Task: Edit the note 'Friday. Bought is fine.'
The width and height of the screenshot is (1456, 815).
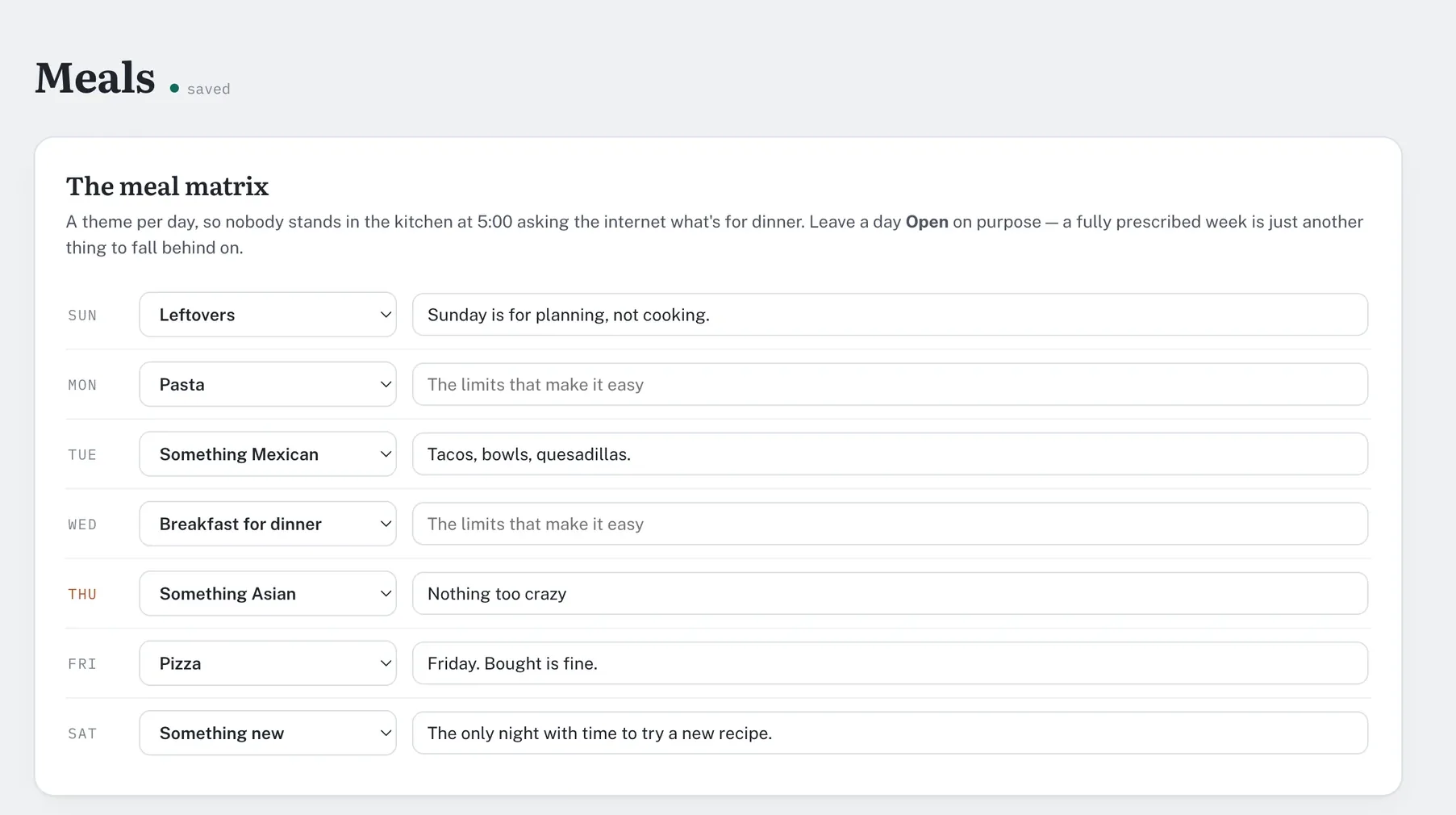Action: [x=890, y=663]
